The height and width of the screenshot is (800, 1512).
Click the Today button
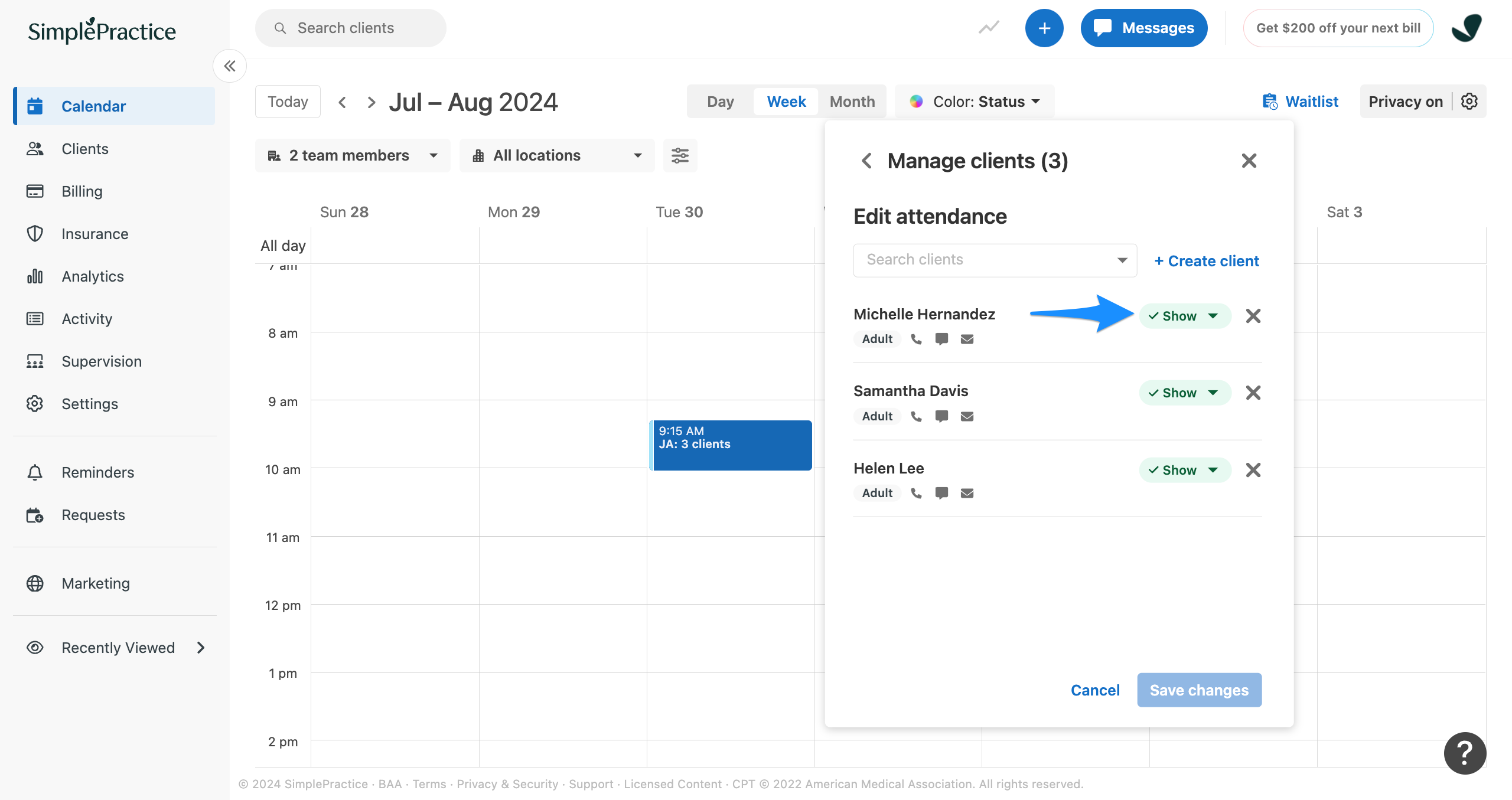click(x=288, y=102)
